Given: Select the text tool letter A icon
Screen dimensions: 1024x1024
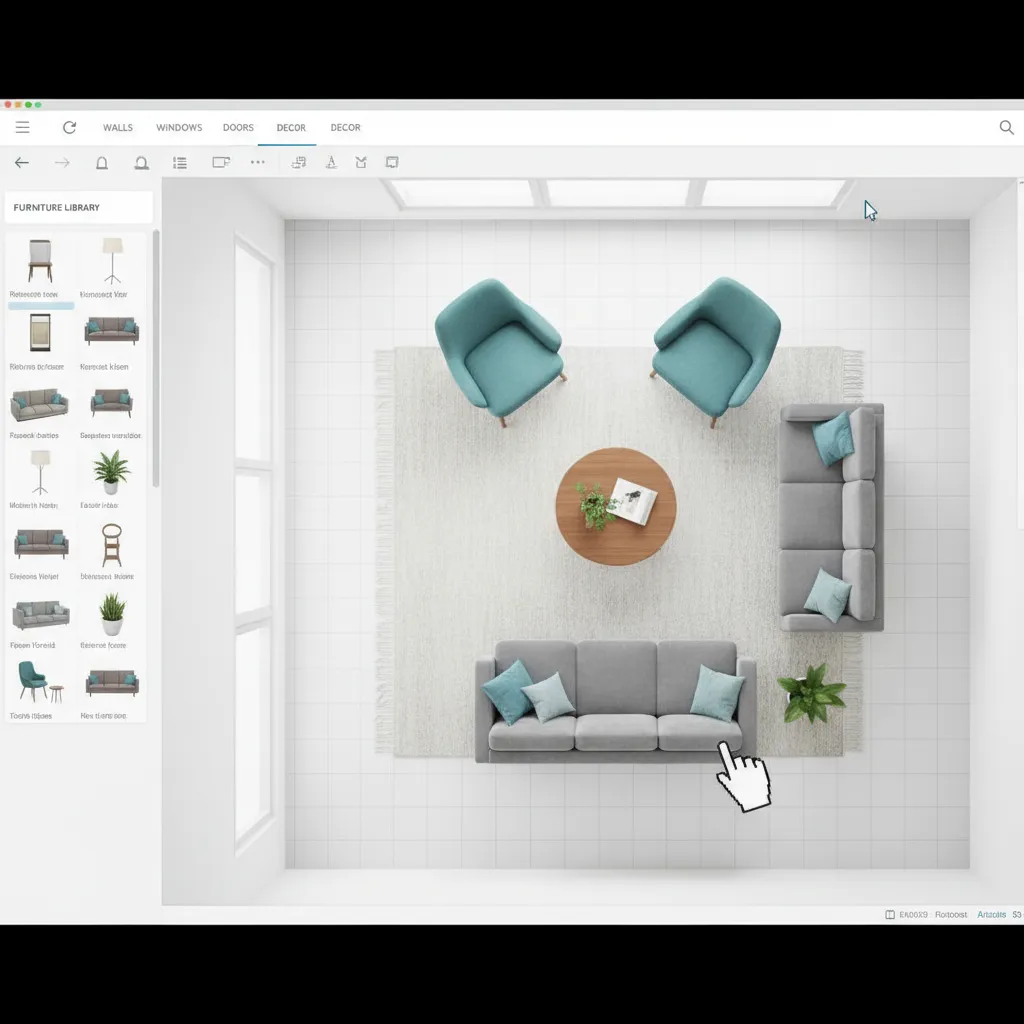Looking at the screenshot, I should click(x=331, y=163).
